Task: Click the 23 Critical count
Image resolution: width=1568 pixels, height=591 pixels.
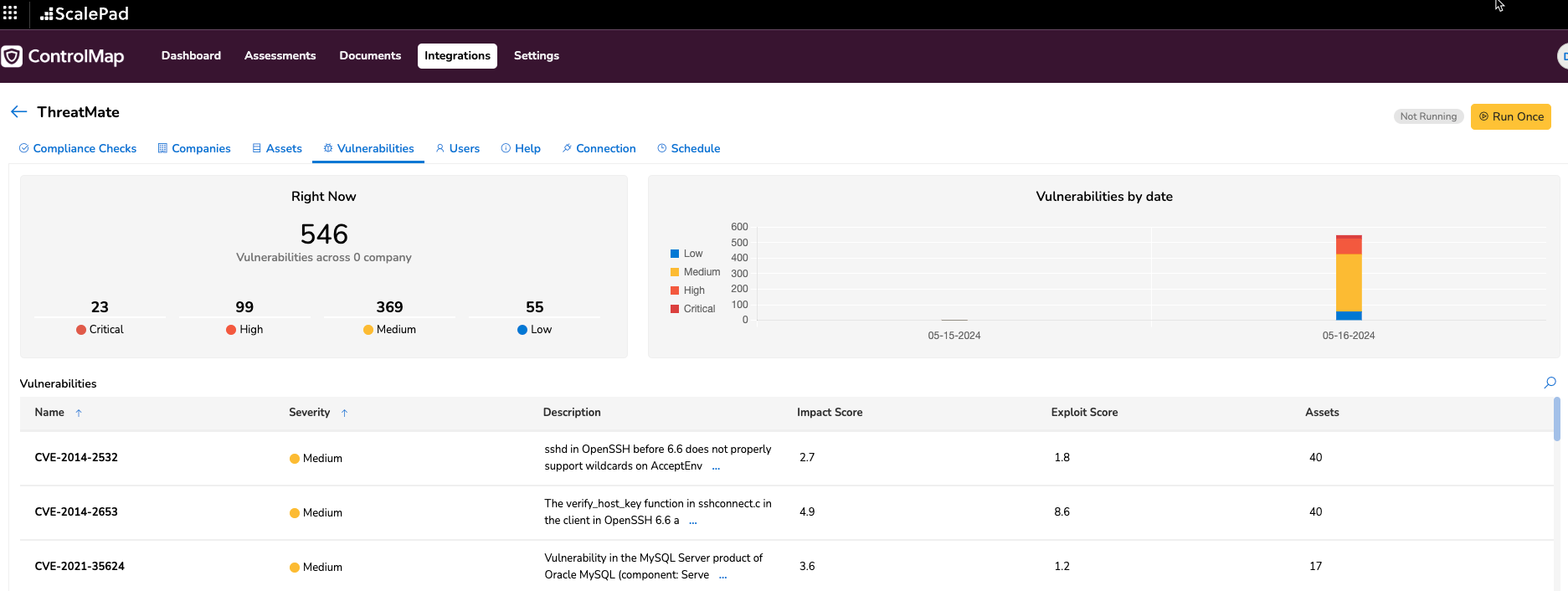Action: [100, 307]
